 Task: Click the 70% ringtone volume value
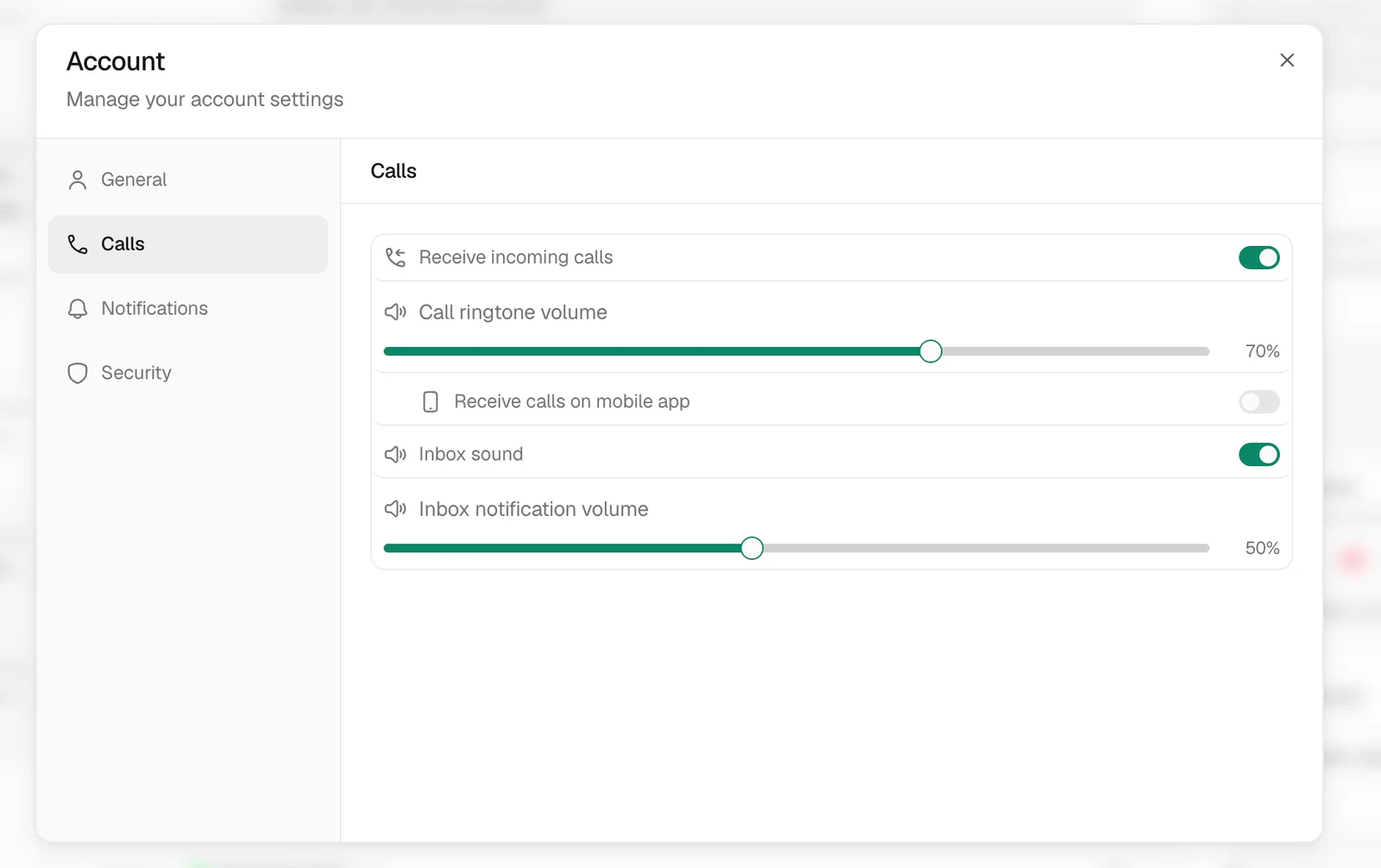pyautogui.click(x=1262, y=351)
